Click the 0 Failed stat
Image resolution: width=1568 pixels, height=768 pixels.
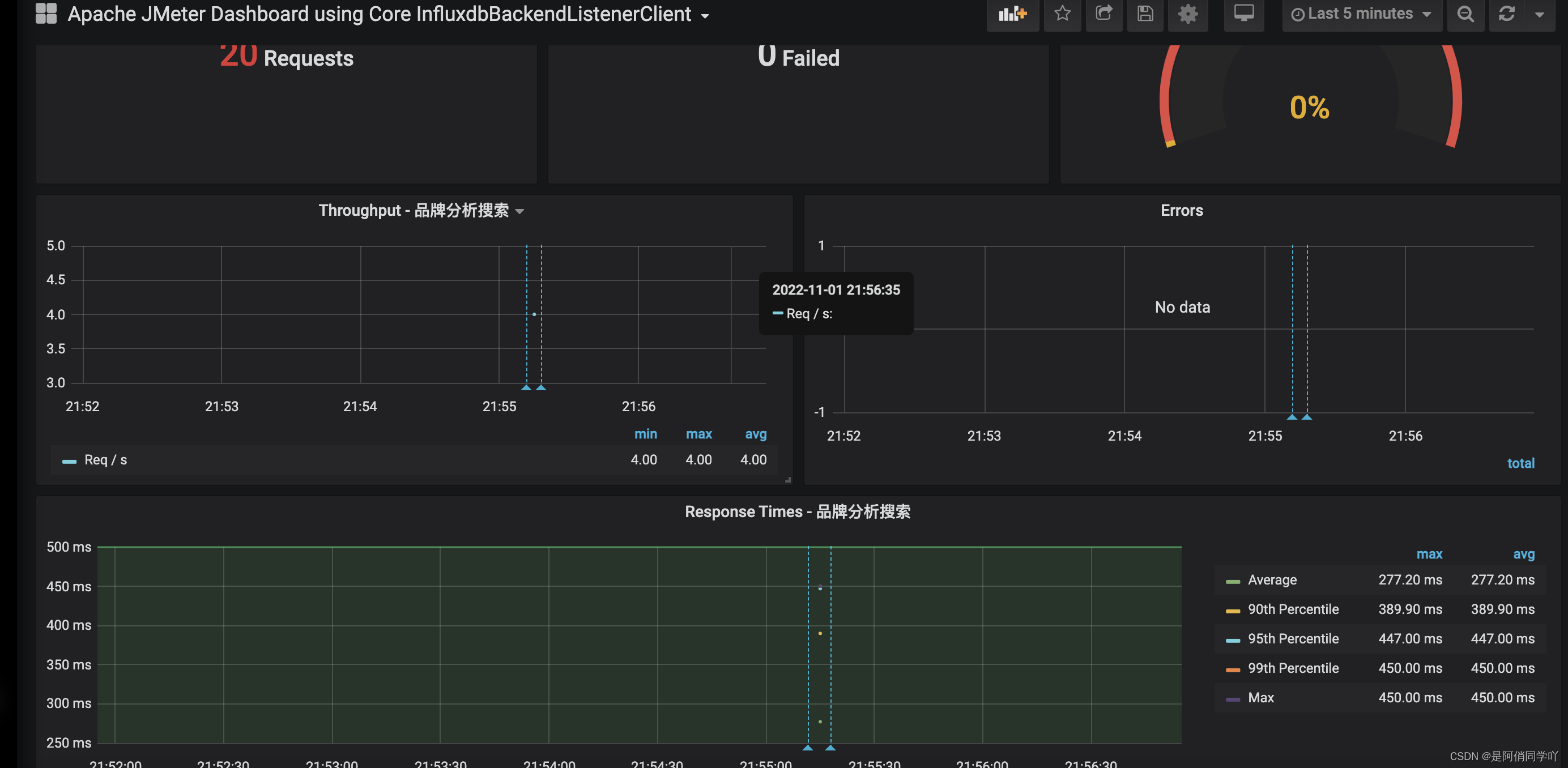click(798, 57)
